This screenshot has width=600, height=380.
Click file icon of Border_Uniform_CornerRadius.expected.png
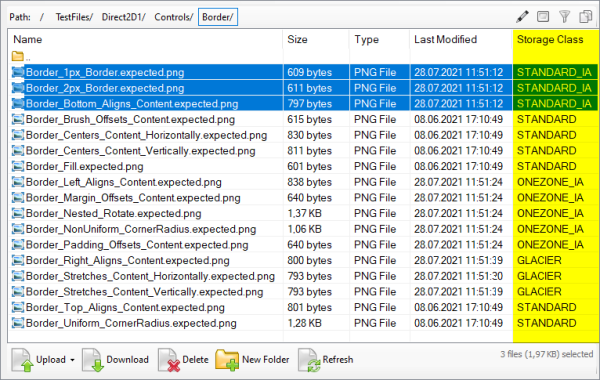pos(18,323)
